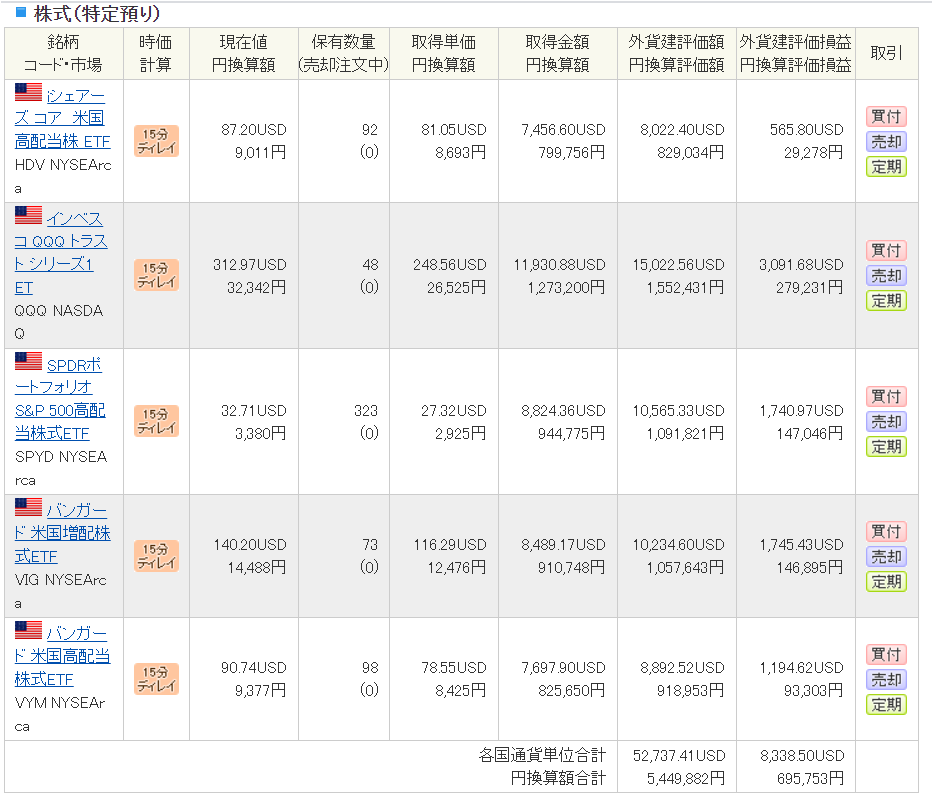This screenshot has width=933, height=809.
Task: Click the US flag icon beside QQQ
Action: (29, 215)
